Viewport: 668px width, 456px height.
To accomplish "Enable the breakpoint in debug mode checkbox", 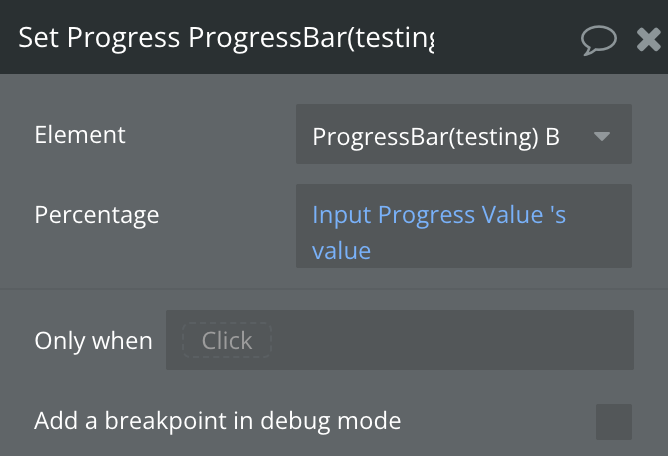I will point(613,421).
